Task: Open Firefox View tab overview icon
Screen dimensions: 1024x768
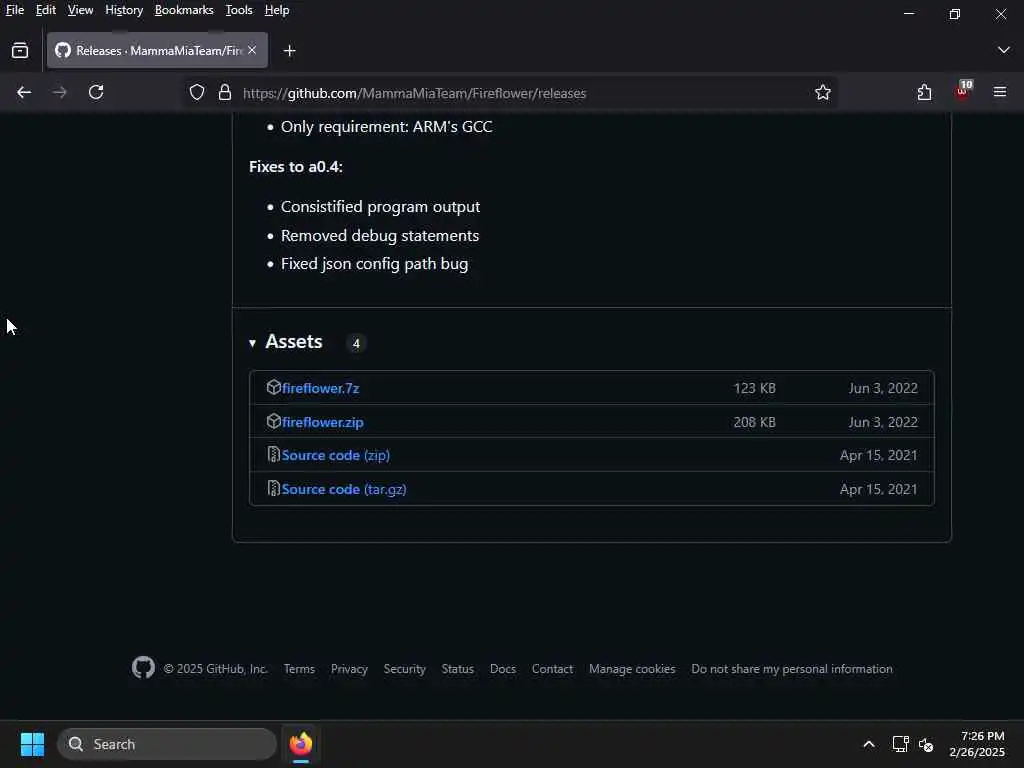Action: [20, 50]
